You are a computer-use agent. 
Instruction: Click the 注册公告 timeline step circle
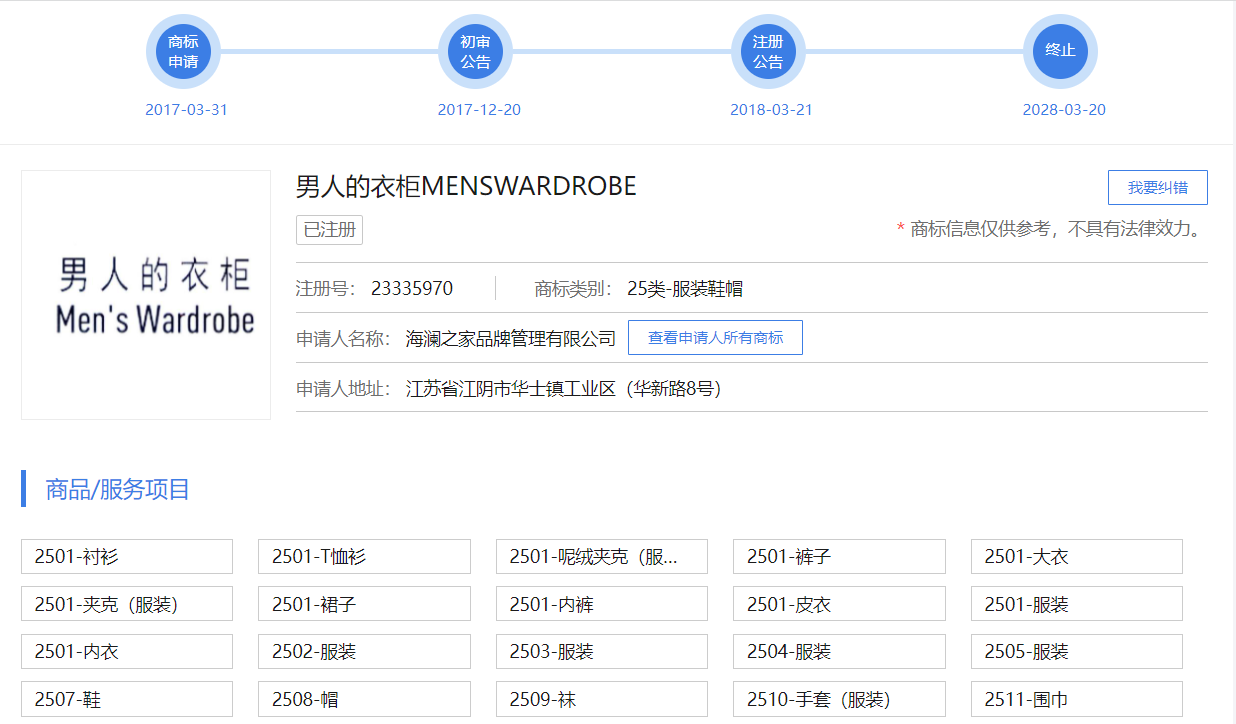click(768, 52)
